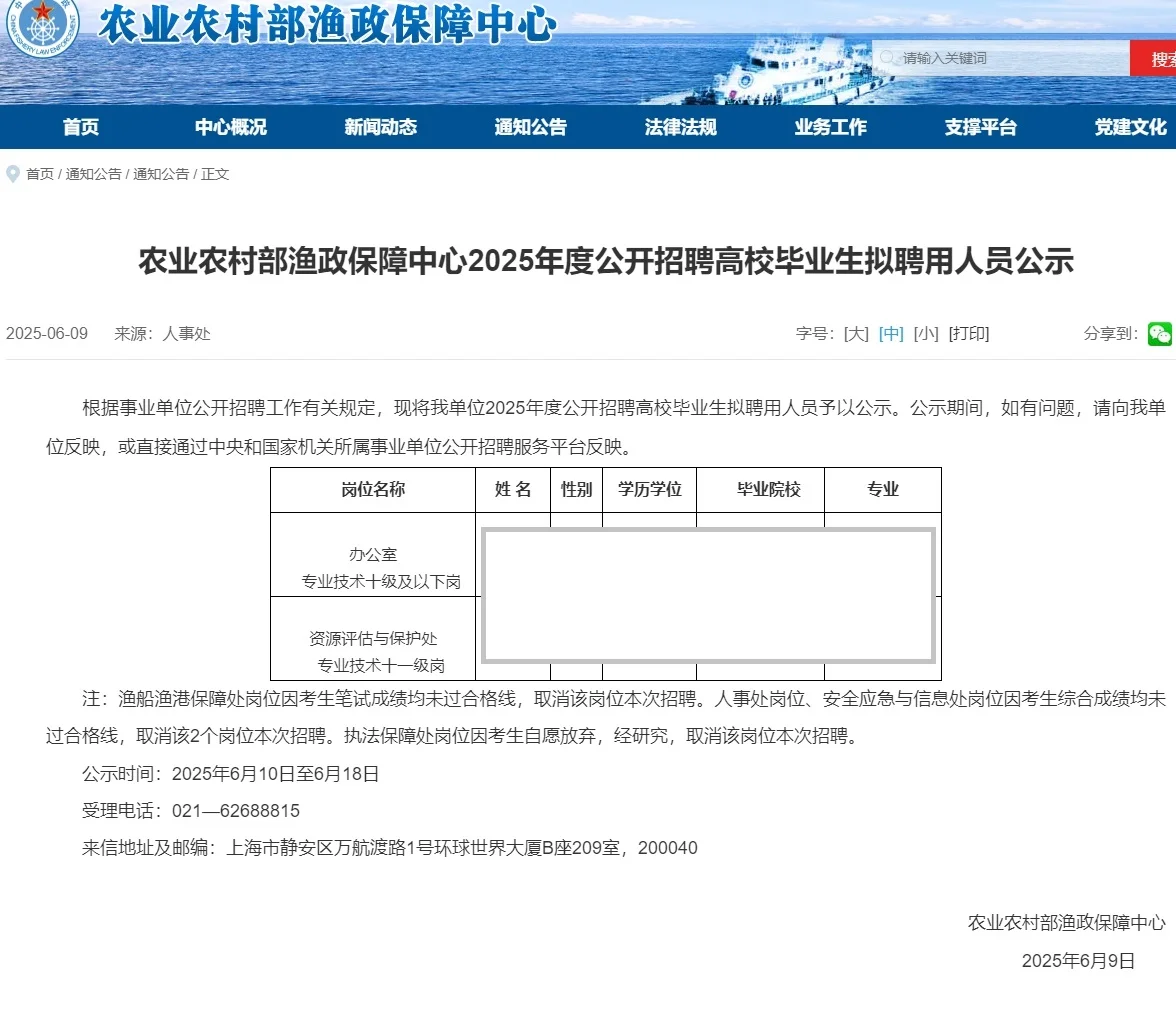Click the location pin breadcrumb icon
Screen dimensions: 1176x1016
pos(12,174)
